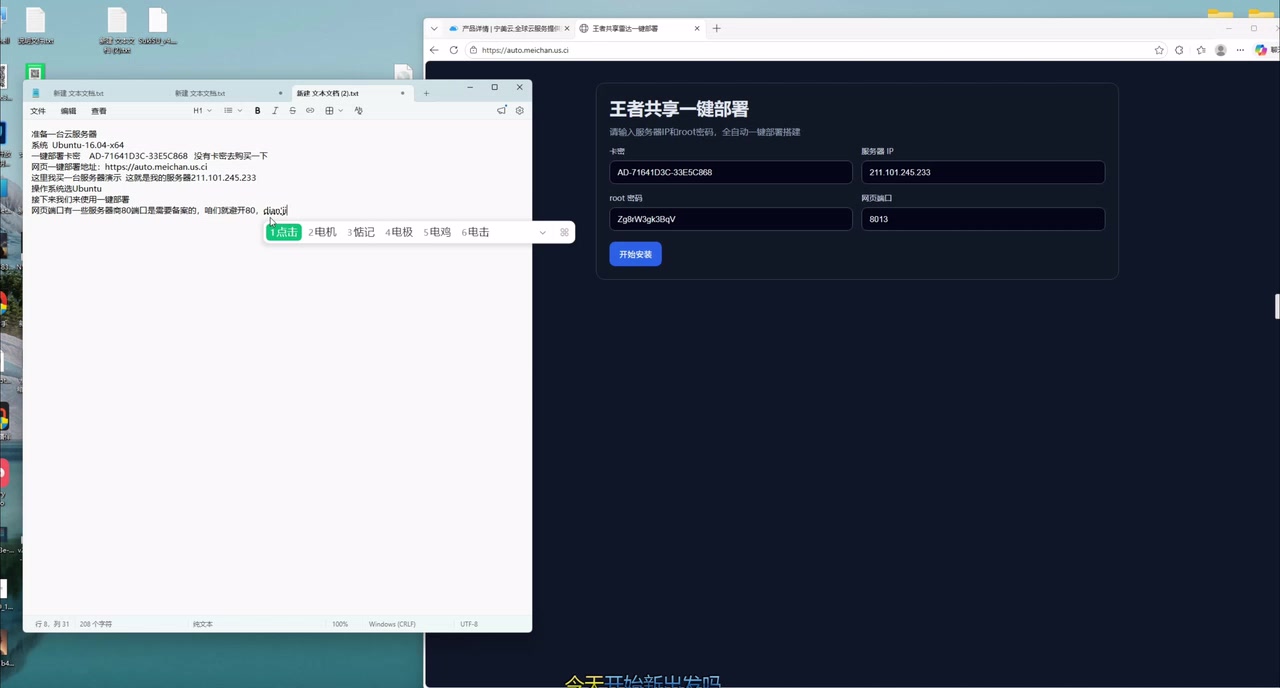The height and width of the screenshot is (688, 1280).
Task: Expand more IME candidates chevron
Action: [x=543, y=232]
